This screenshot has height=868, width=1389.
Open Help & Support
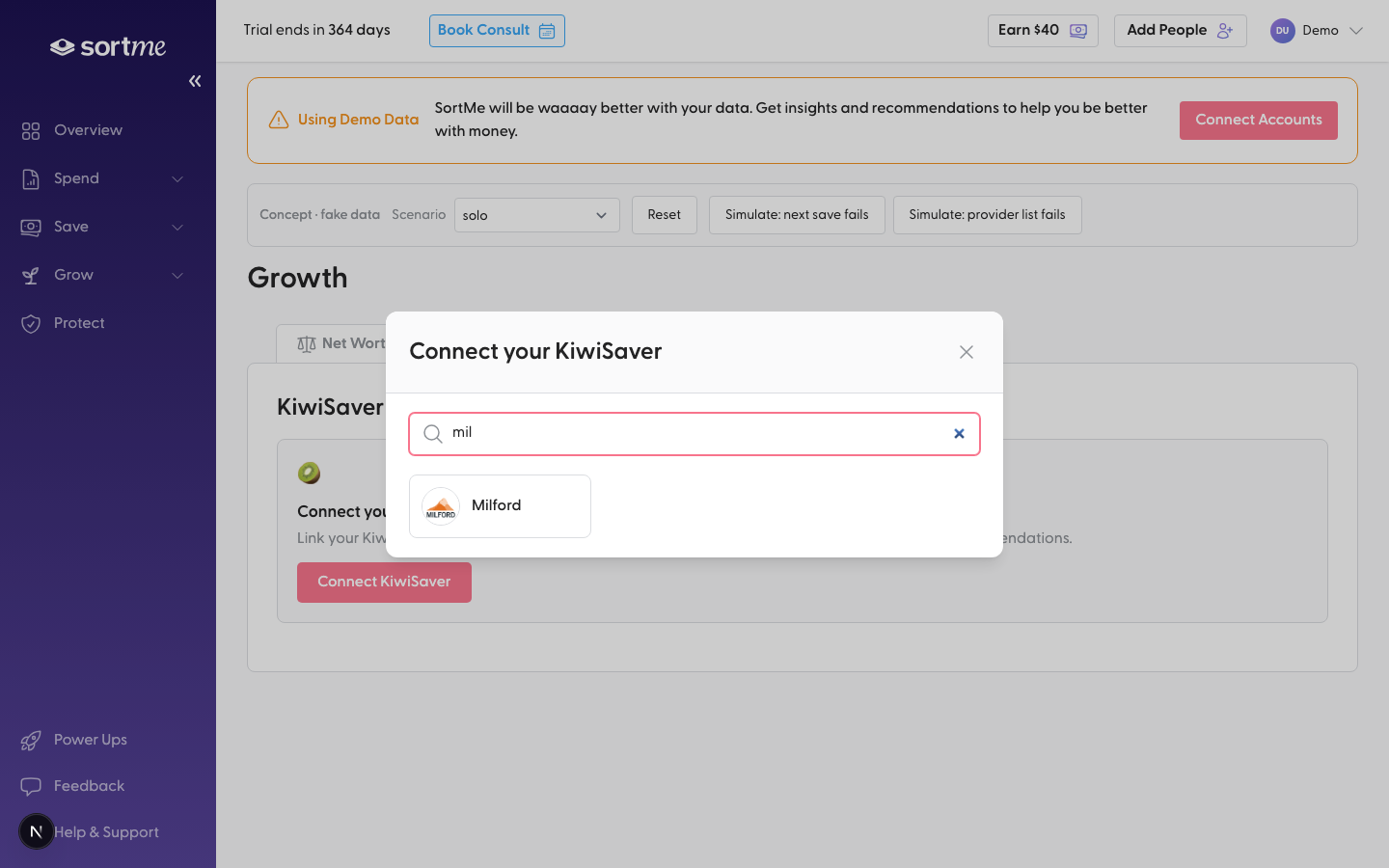(106, 832)
